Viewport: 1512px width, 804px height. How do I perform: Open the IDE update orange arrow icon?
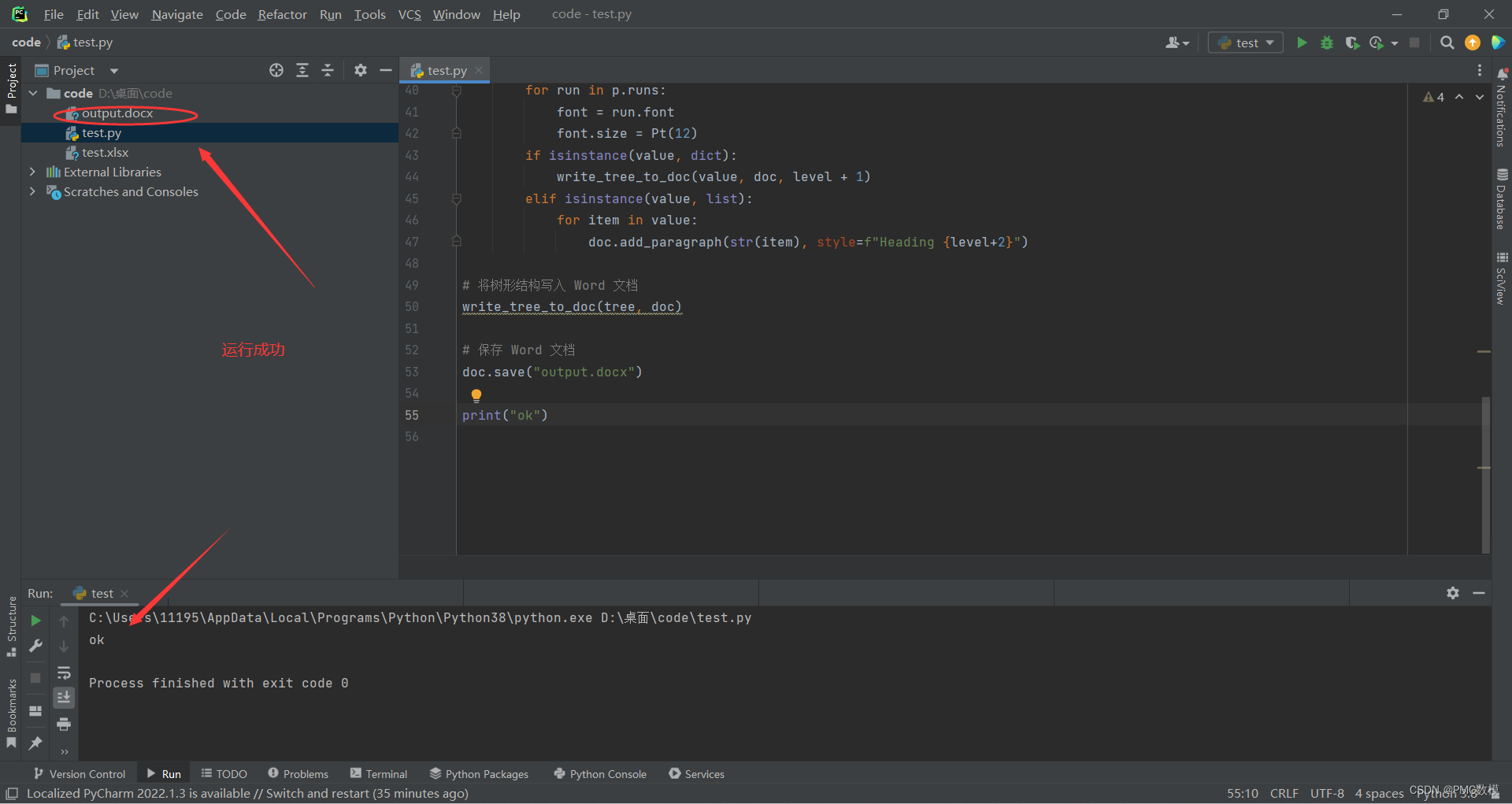[1472, 43]
